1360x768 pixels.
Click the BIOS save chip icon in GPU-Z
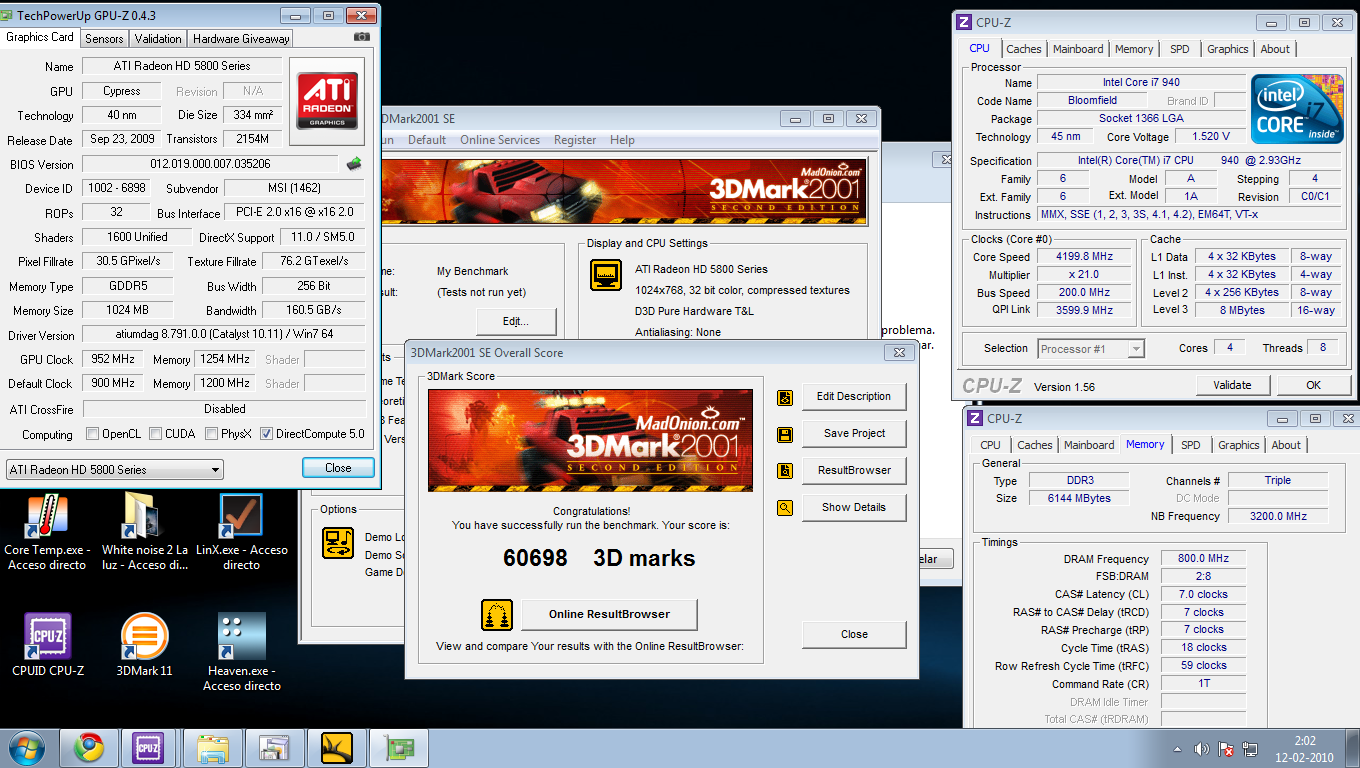354,164
